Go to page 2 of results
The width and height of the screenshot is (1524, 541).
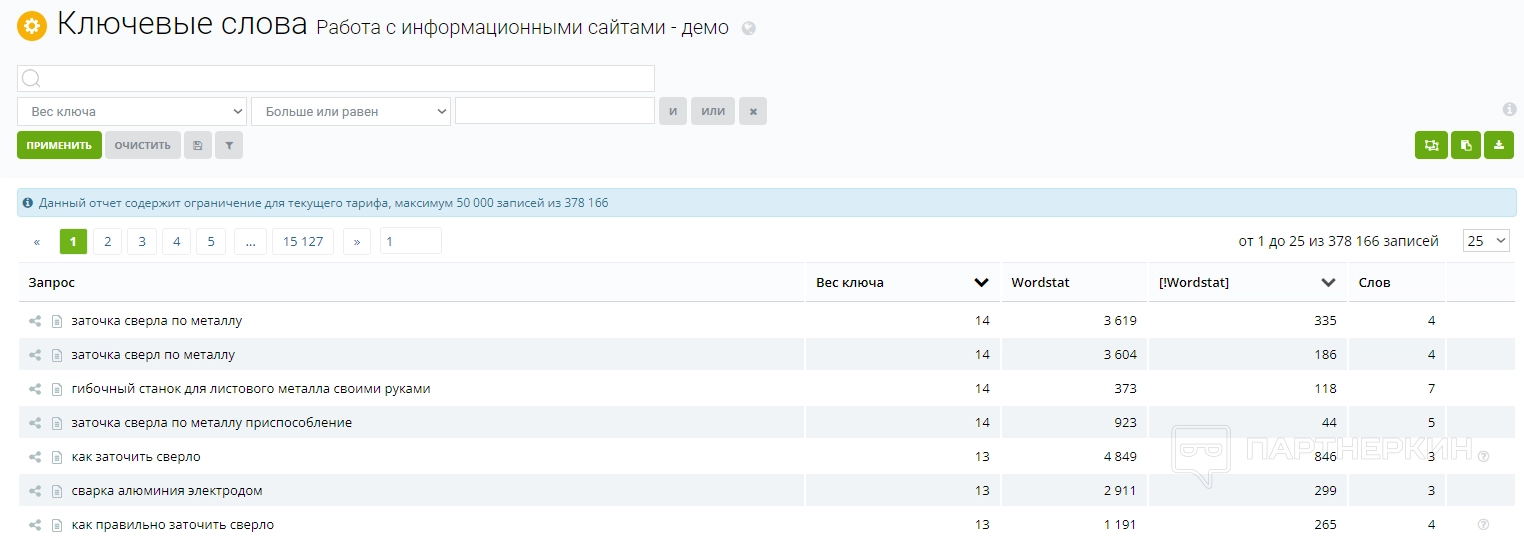click(107, 241)
